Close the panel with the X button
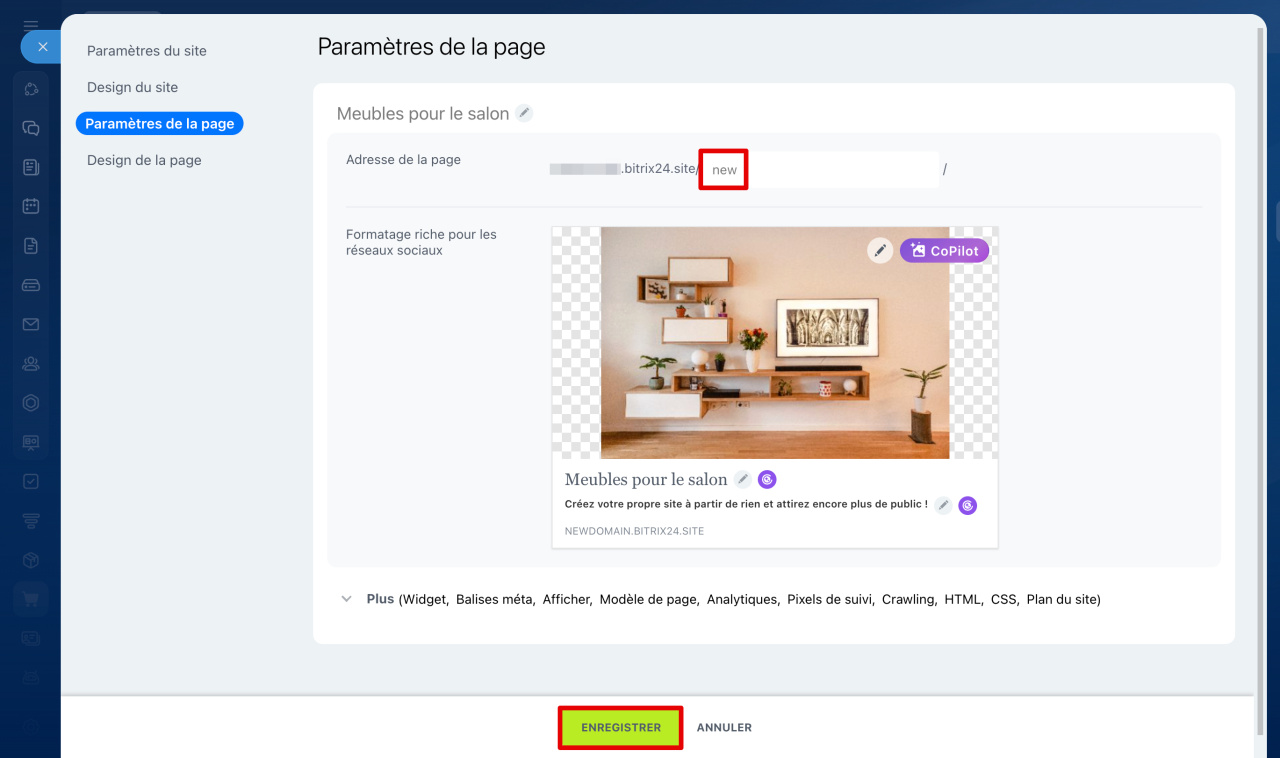 point(41,46)
